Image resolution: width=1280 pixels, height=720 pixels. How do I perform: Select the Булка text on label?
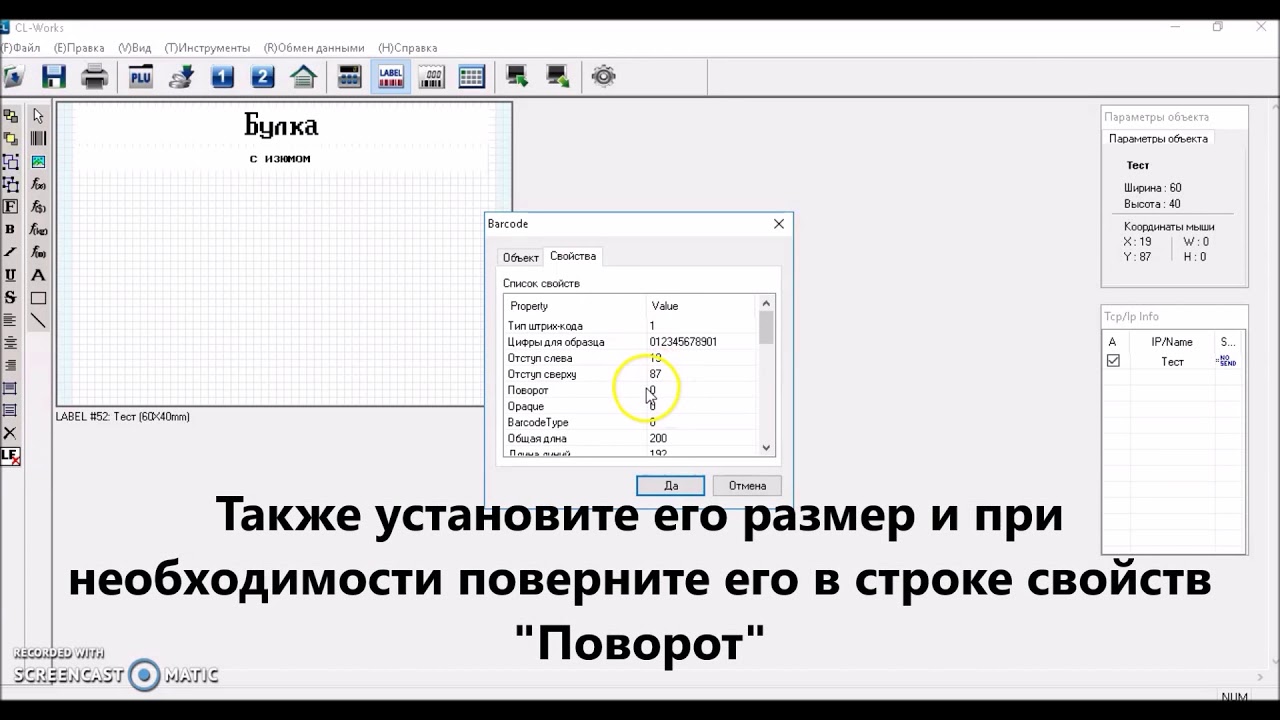(281, 126)
